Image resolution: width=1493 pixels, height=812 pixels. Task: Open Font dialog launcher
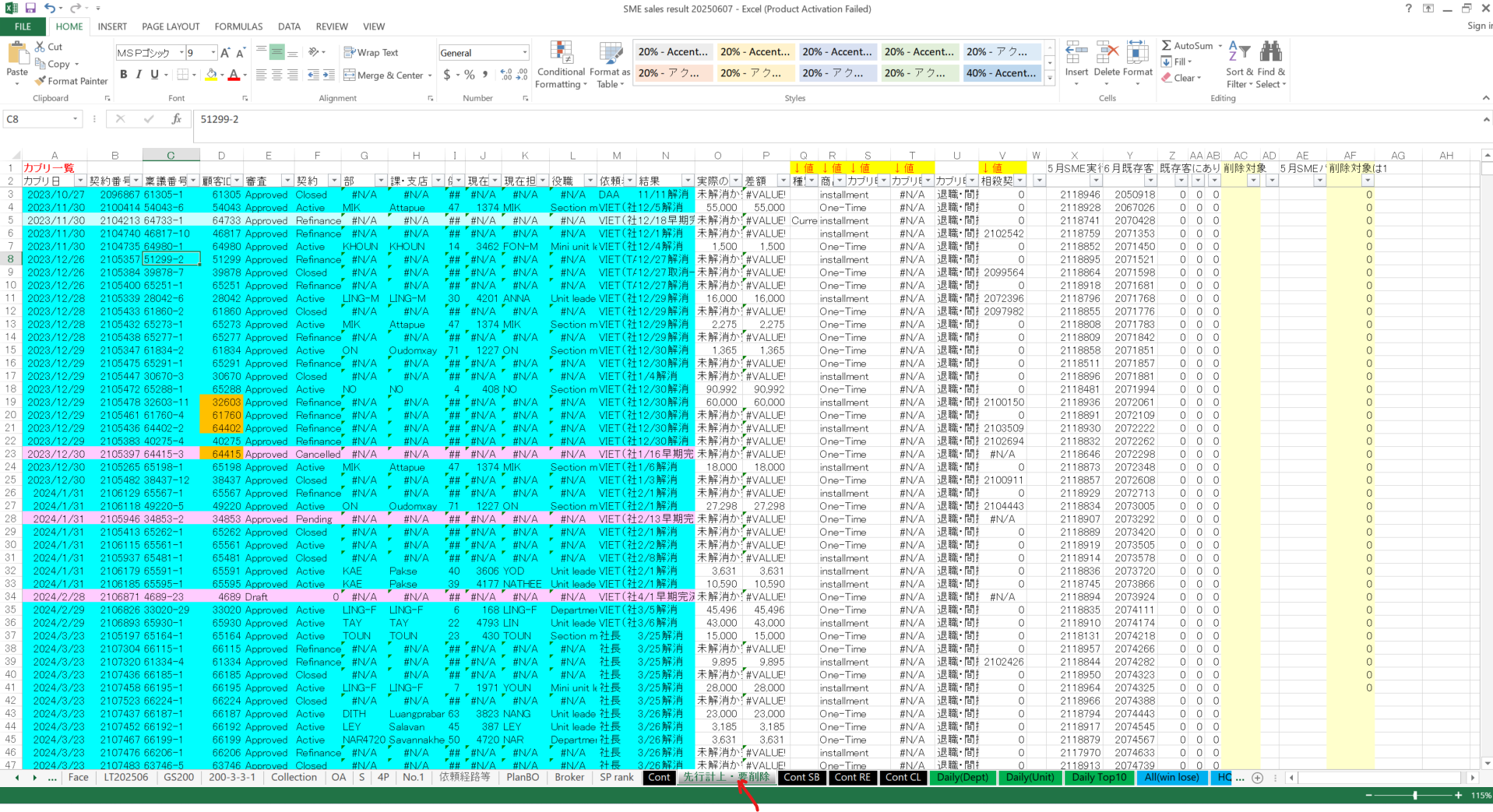click(245, 99)
